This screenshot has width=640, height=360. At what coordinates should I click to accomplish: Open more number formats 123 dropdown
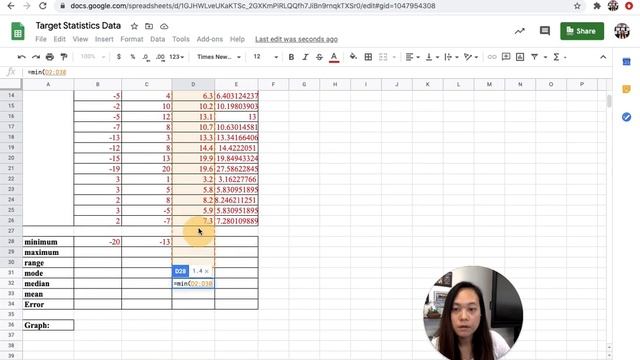tap(177, 57)
